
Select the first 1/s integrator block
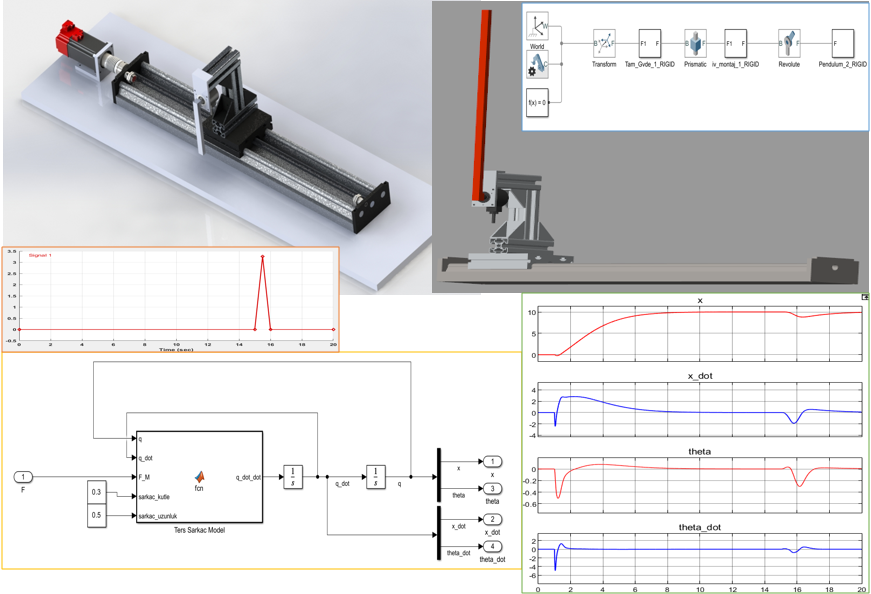pos(292,476)
